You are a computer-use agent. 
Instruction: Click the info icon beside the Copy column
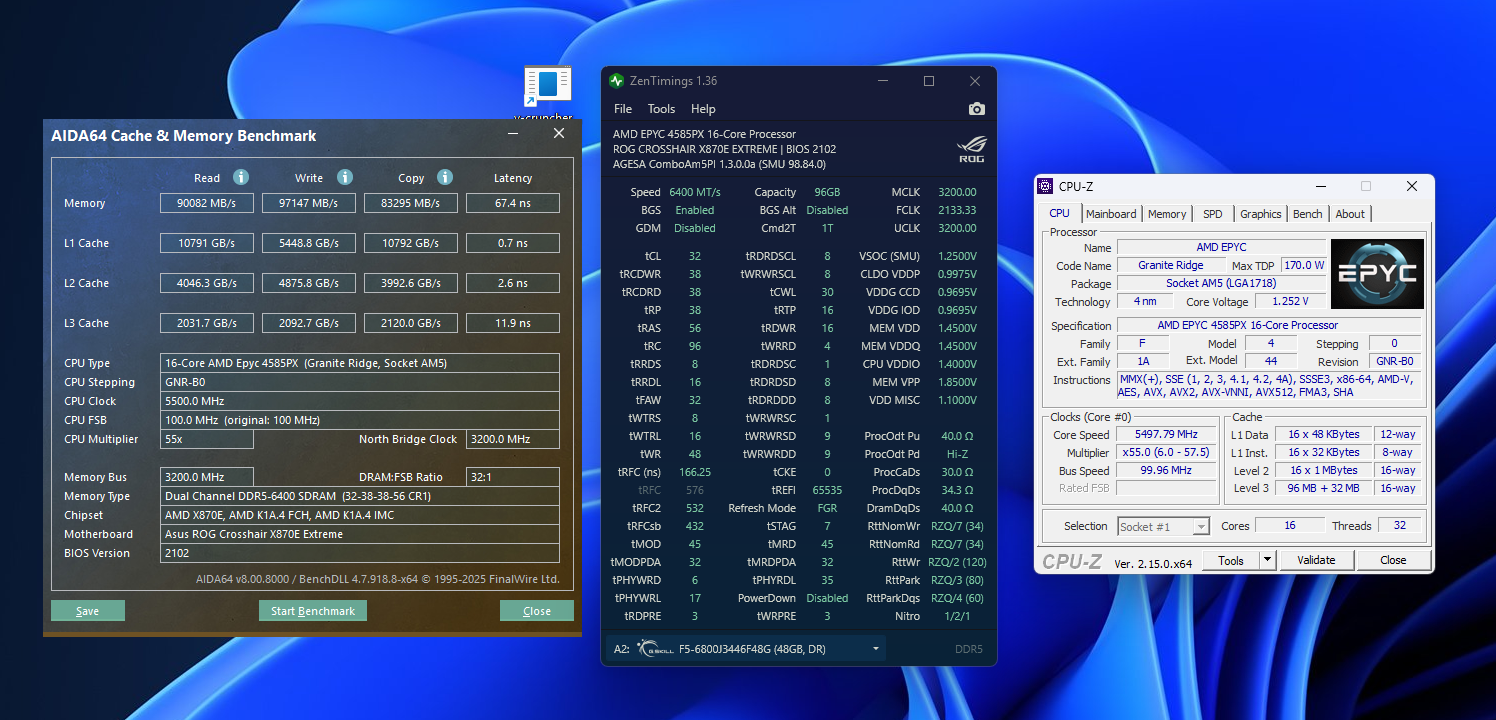click(445, 177)
